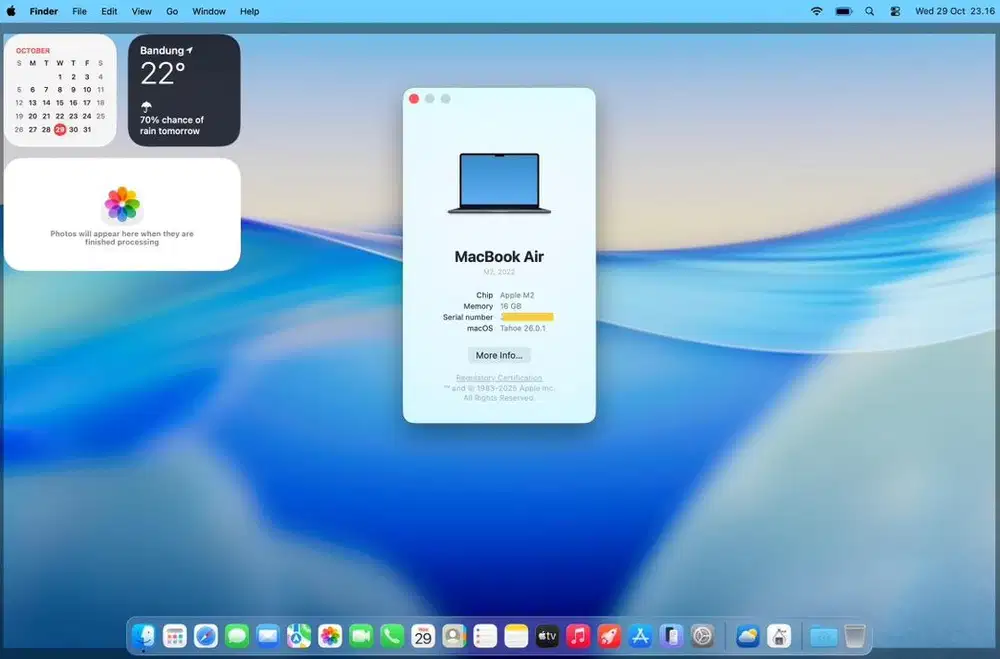Open the Calendar app showing 29

tap(423, 636)
